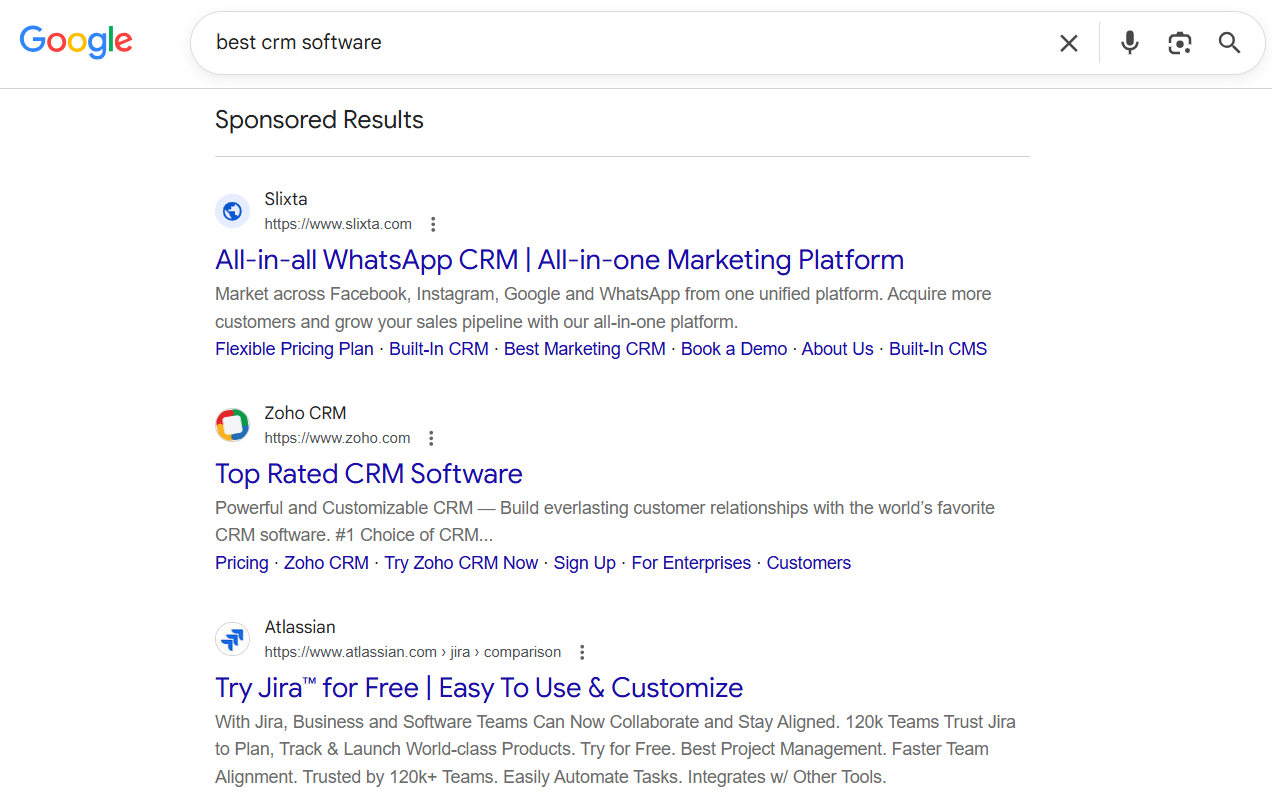Start voice search with microphone icon
This screenshot has height=797, width=1272.
click(1130, 43)
